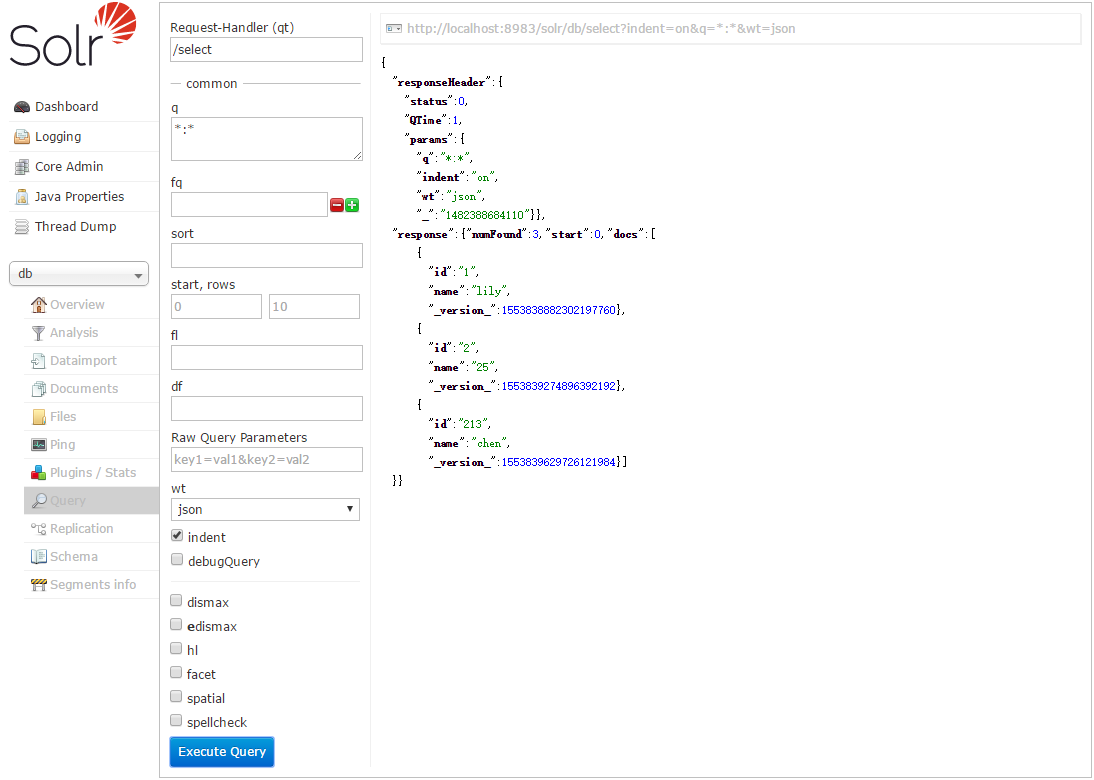1094x780 pixels.
Task: Click the Analysis funnel icon
Action: tap(39, 333)
